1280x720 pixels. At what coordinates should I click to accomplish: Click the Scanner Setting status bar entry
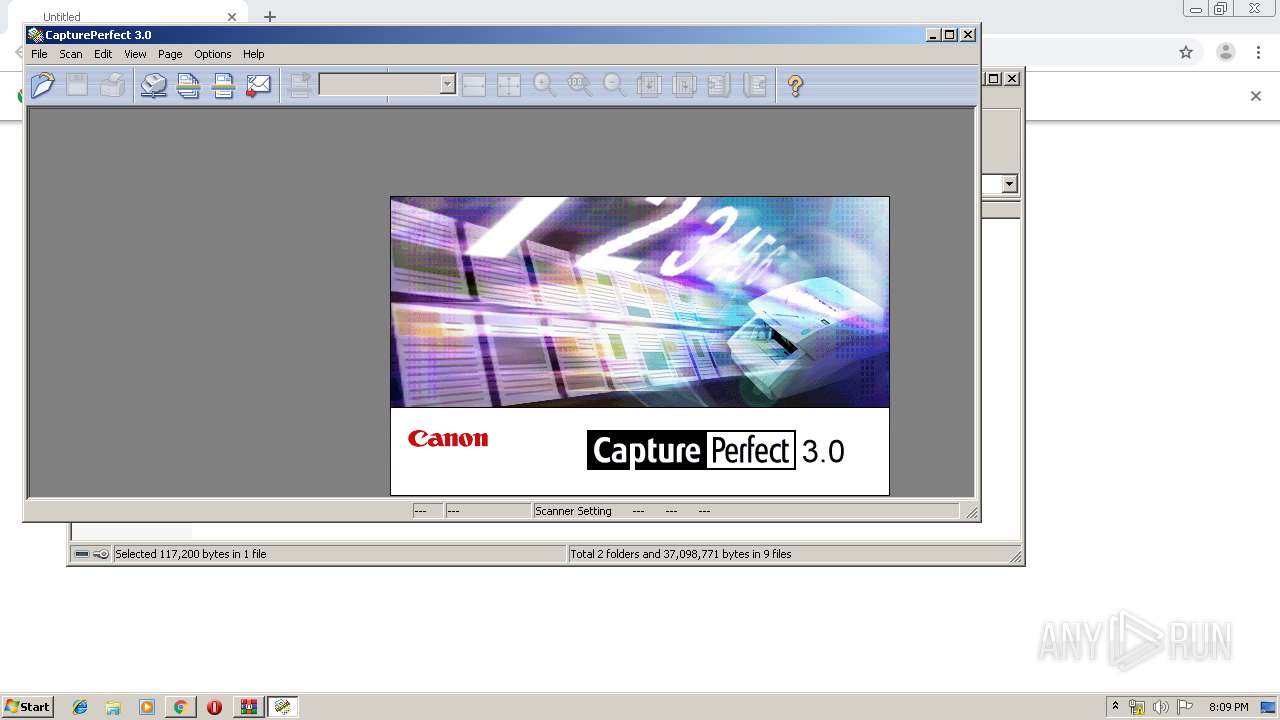point(573,511)
